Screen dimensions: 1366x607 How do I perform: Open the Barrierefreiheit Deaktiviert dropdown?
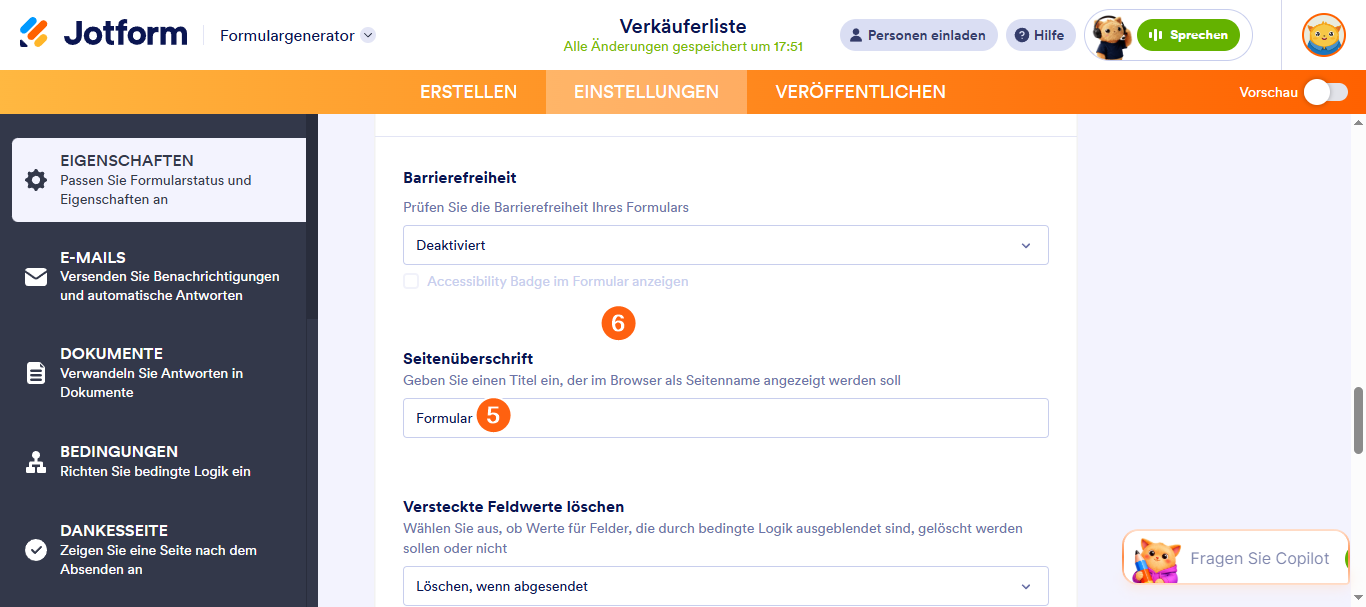click(726, 245)
